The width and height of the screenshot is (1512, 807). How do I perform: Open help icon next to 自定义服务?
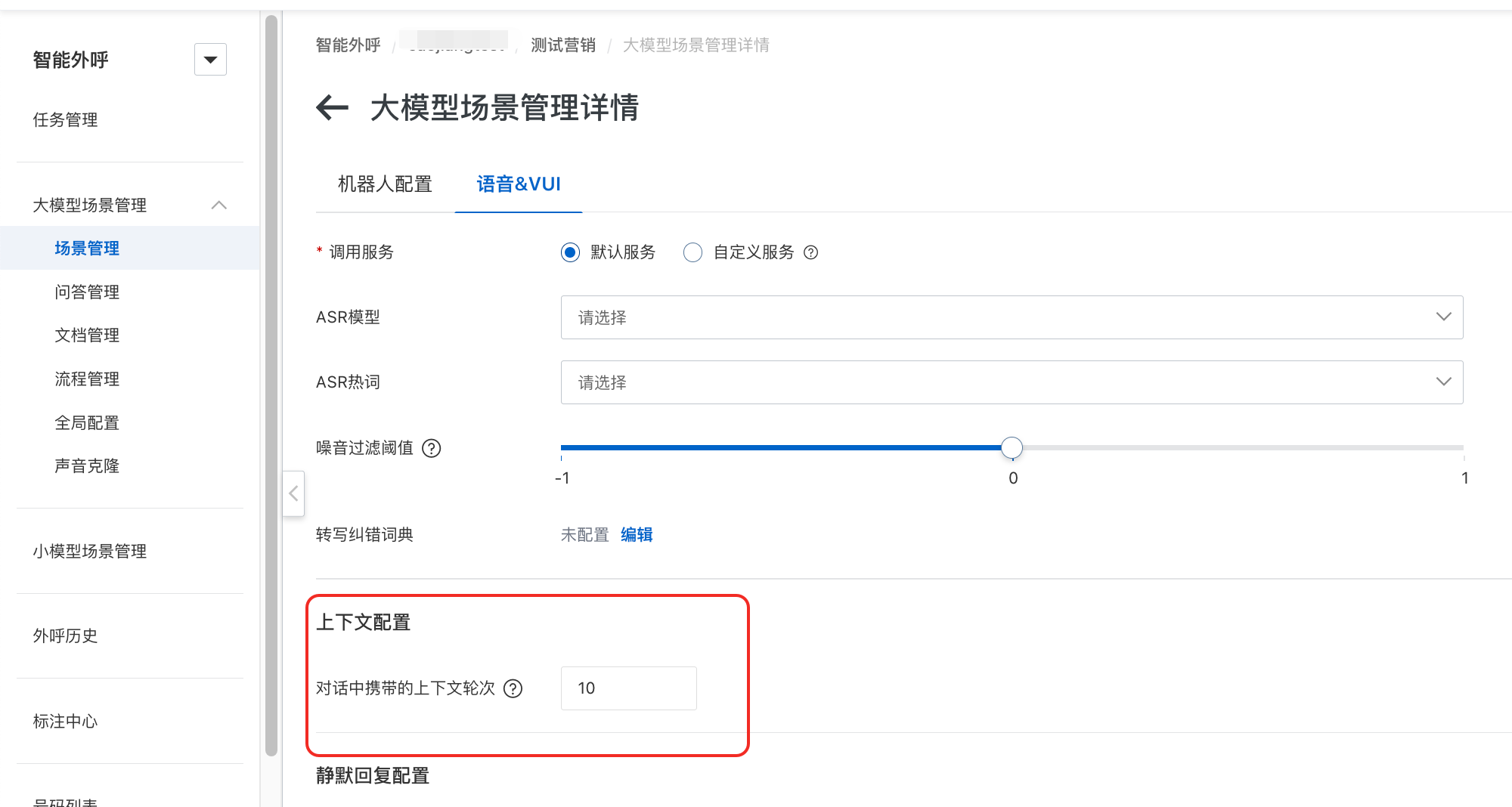tap(810, 252)
